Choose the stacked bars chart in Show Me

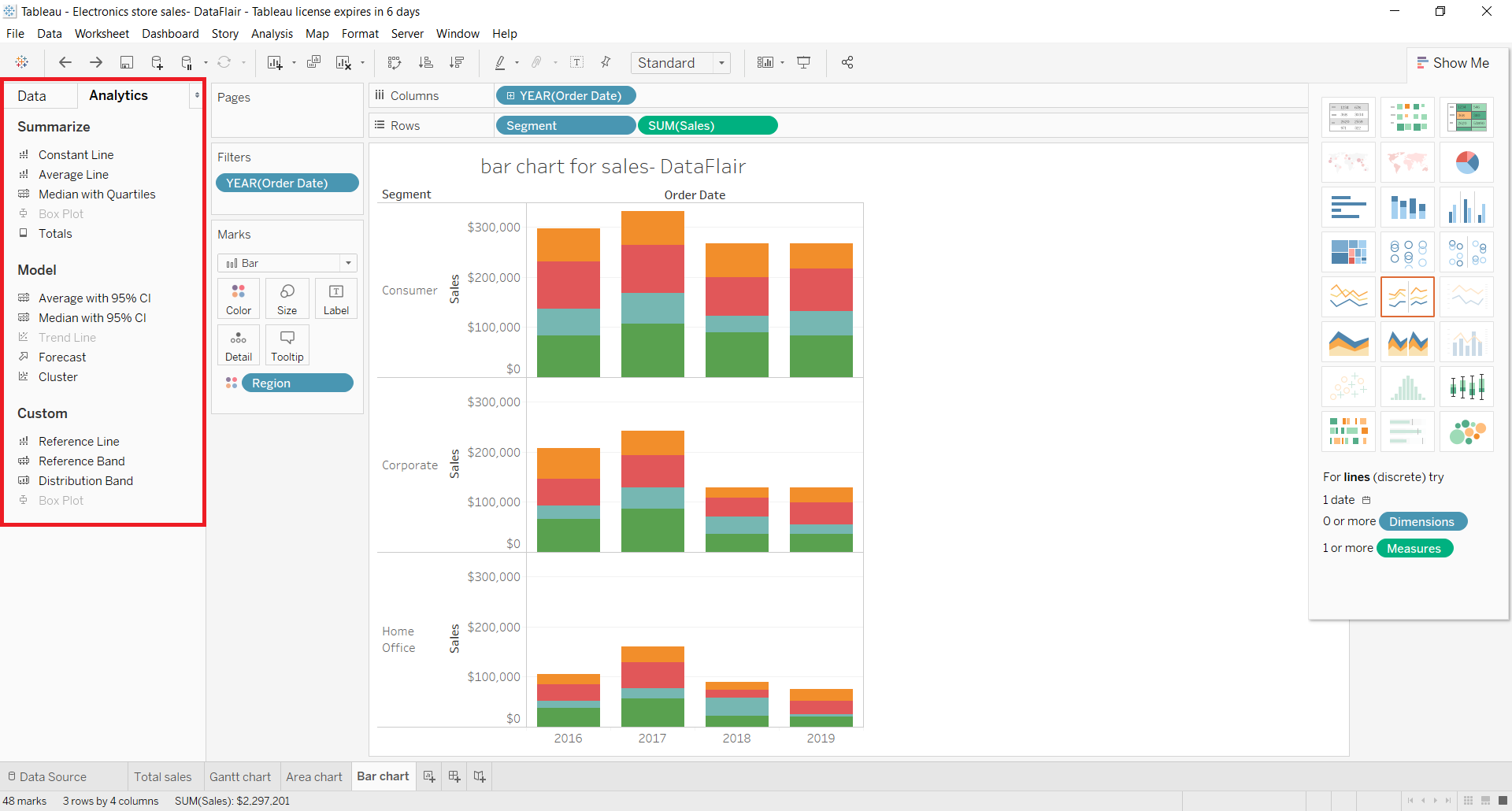[x=1407, y=207]
